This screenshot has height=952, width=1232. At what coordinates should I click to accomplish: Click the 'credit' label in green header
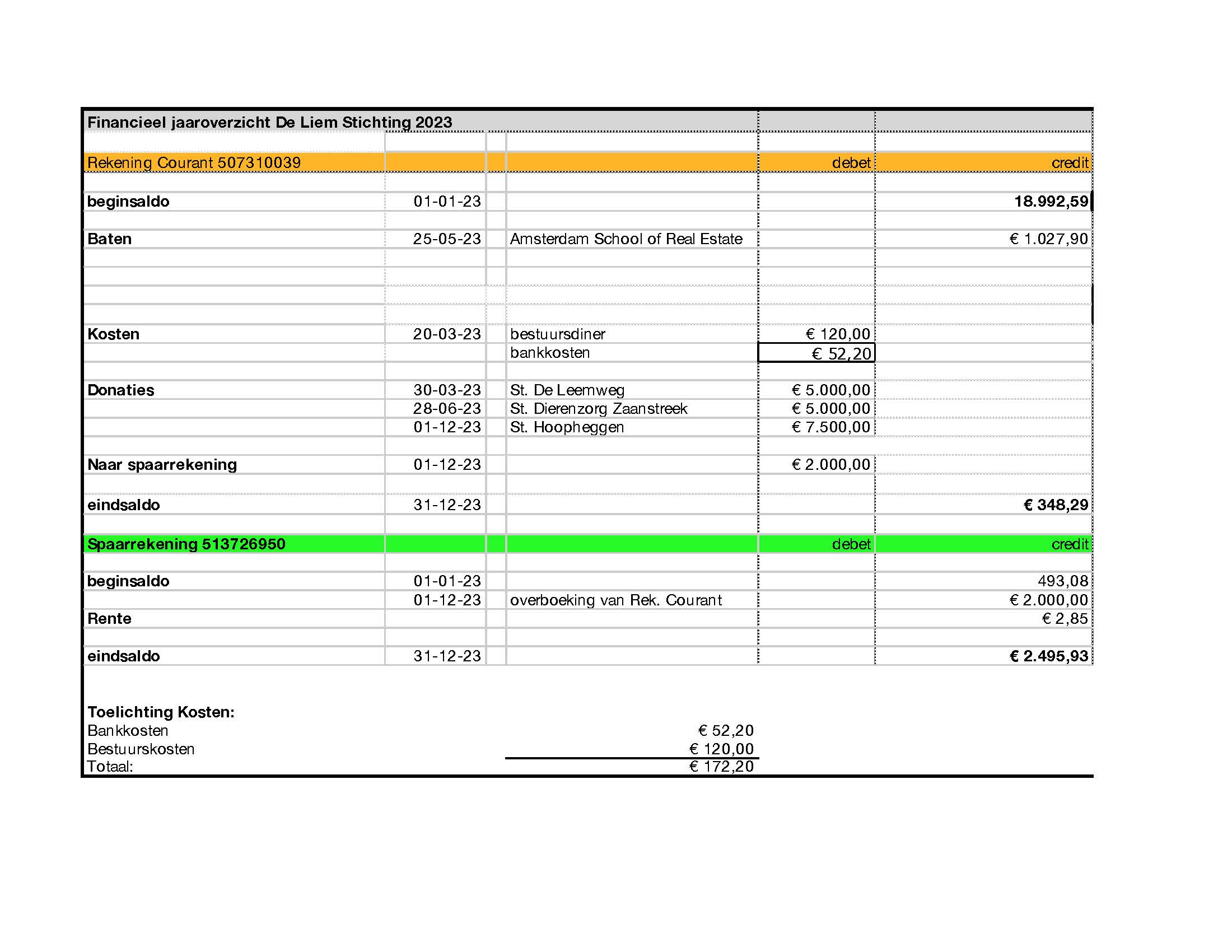1069,544
